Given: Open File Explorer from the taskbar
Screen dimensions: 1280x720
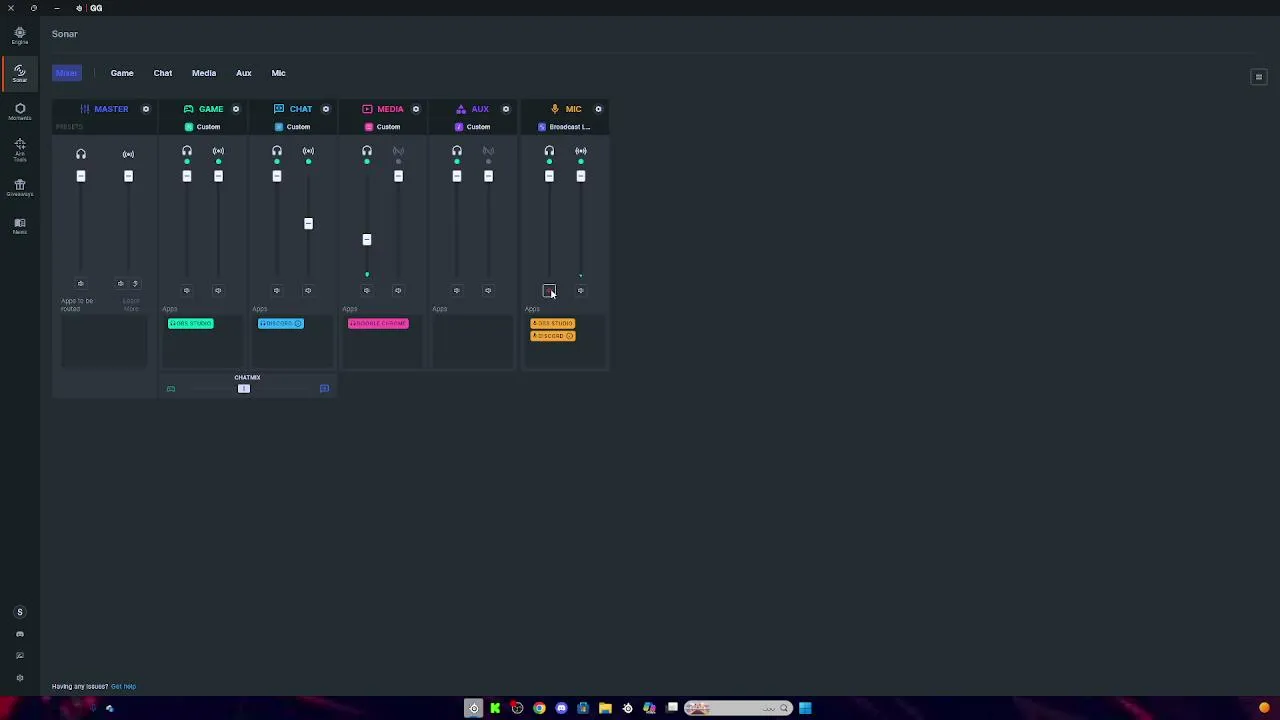Looking at the screenshot, I should 605,708.
